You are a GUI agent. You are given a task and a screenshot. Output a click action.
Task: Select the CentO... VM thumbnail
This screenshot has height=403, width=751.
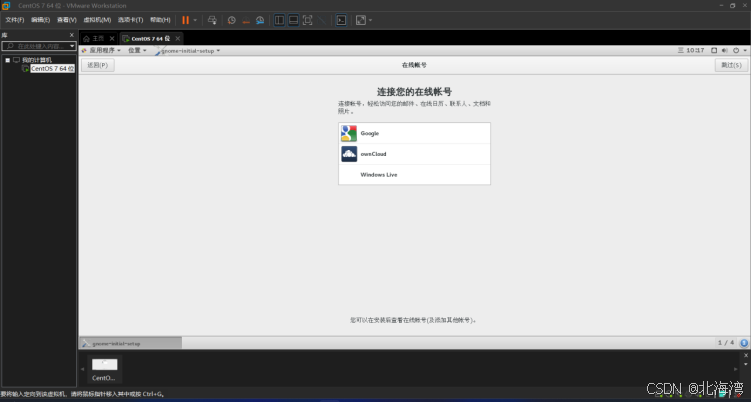(x=104, y=369)
